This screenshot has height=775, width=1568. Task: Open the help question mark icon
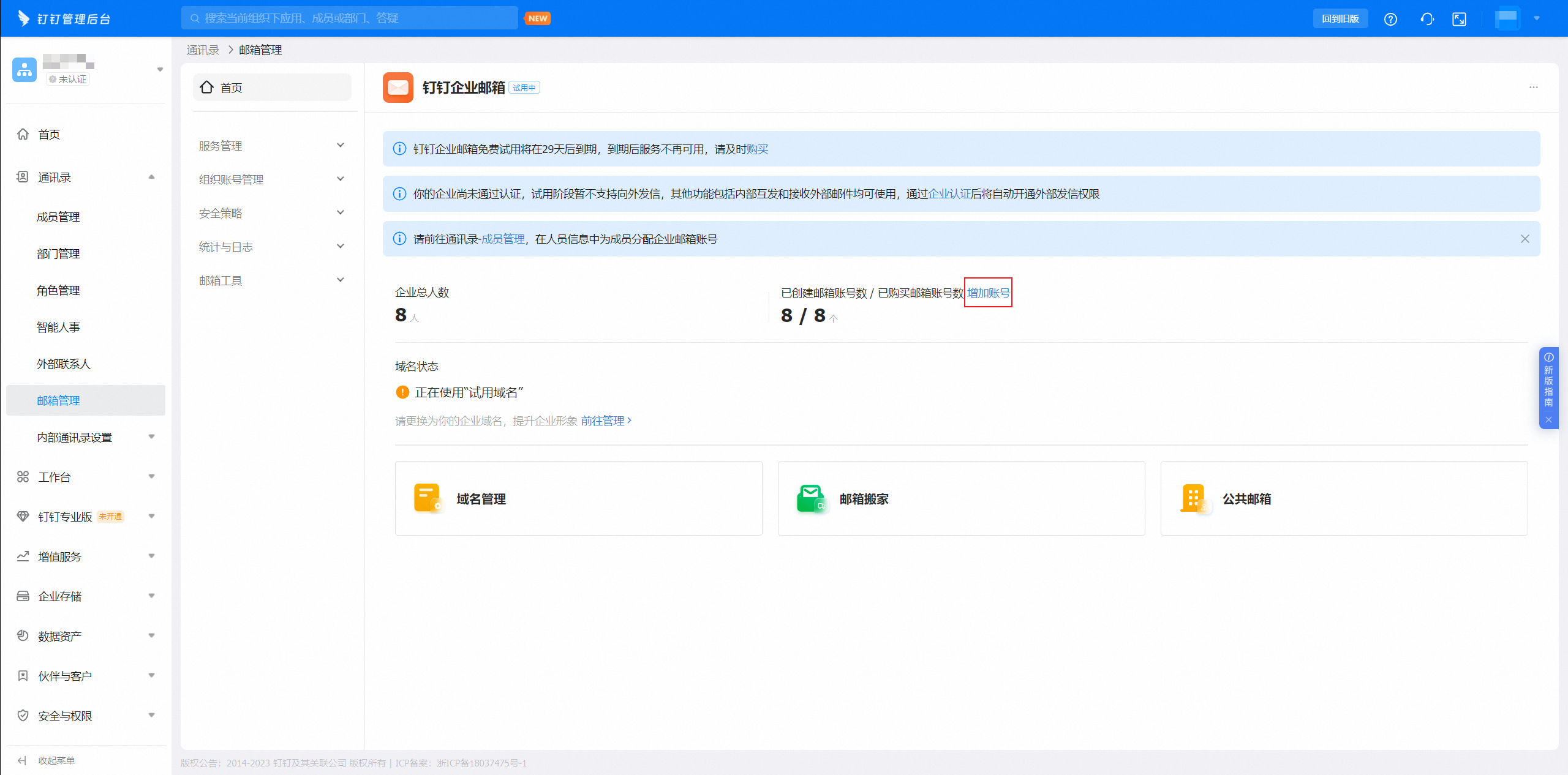pos(1390,19)
